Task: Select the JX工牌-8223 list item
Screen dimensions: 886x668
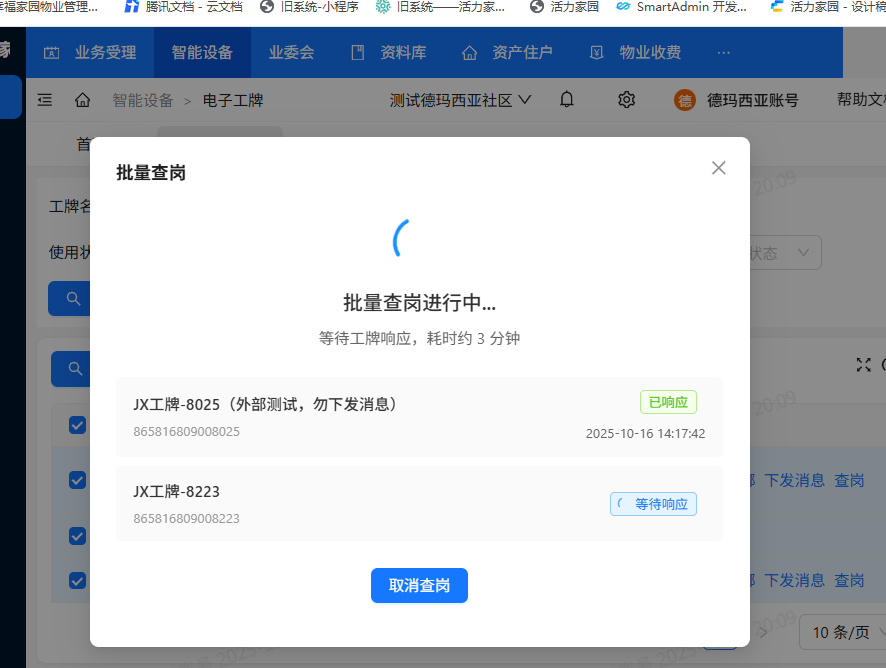Action: pyautogui.click(x=419, y=503)
